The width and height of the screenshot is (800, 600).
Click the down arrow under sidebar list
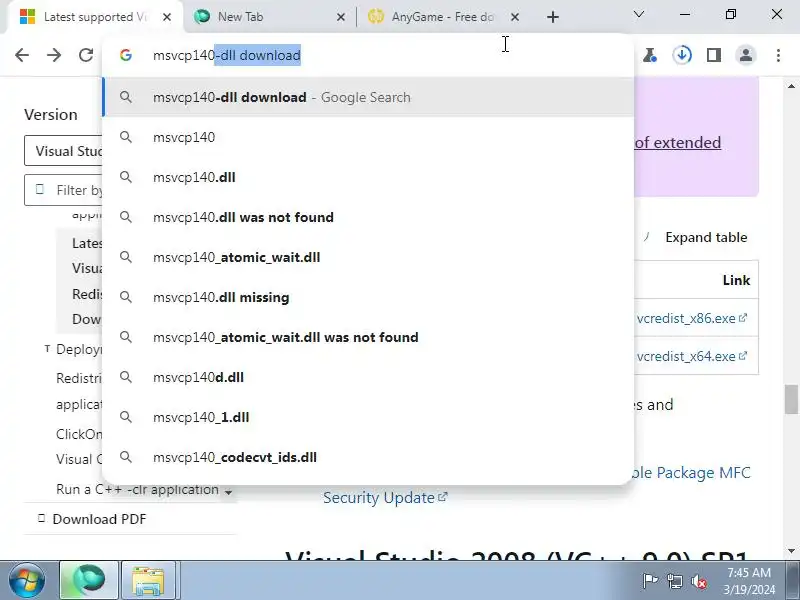pos(228,492)
